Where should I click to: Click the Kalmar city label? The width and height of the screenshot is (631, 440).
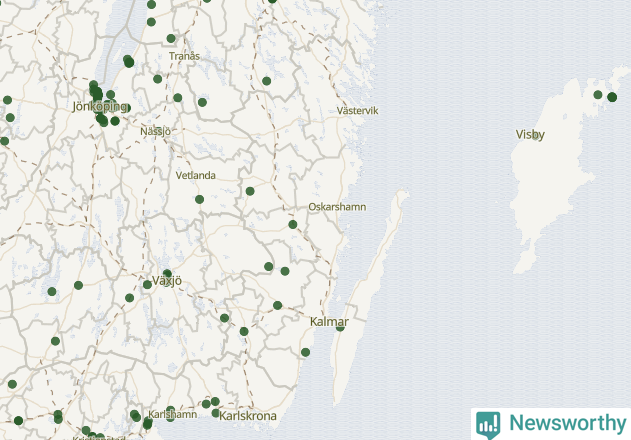click(329, 322)
